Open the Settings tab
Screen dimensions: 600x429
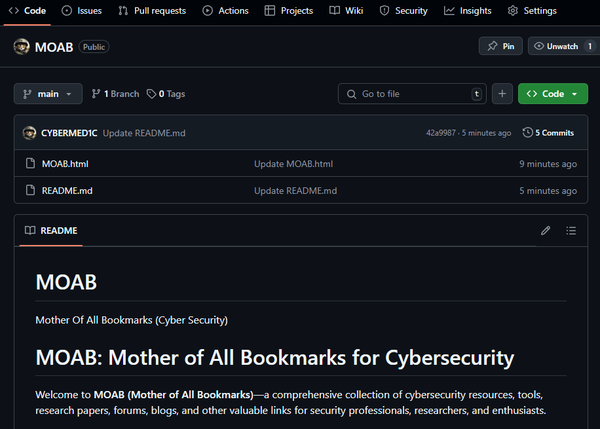point(531,11)
